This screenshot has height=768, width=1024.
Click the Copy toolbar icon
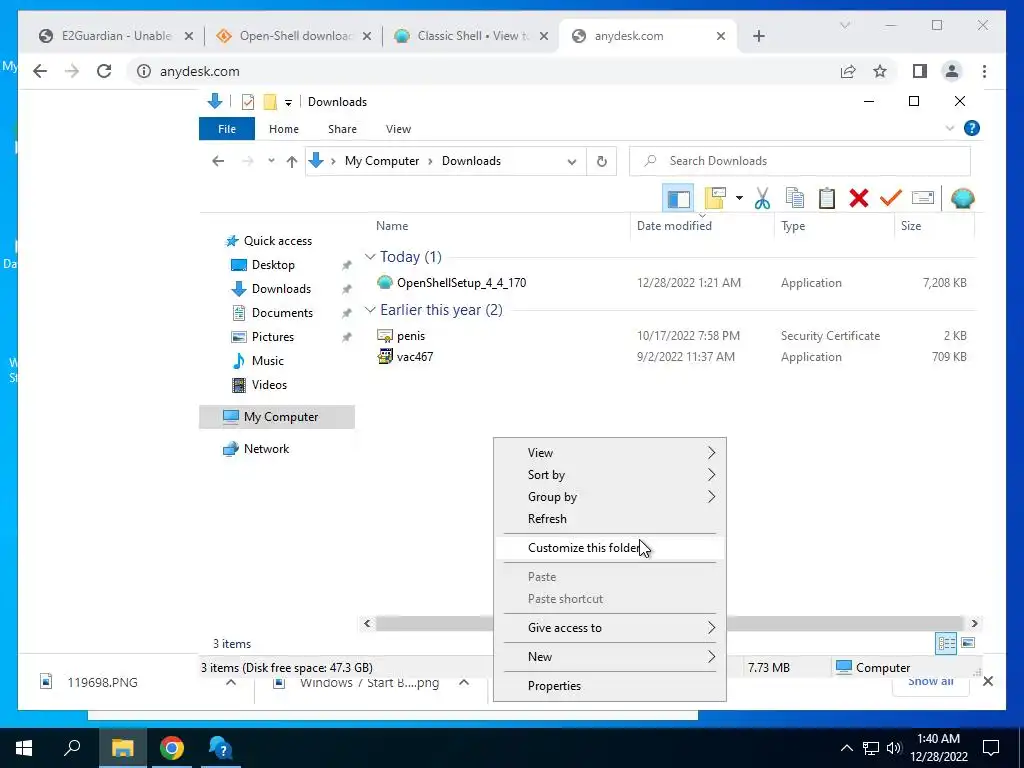794,198
